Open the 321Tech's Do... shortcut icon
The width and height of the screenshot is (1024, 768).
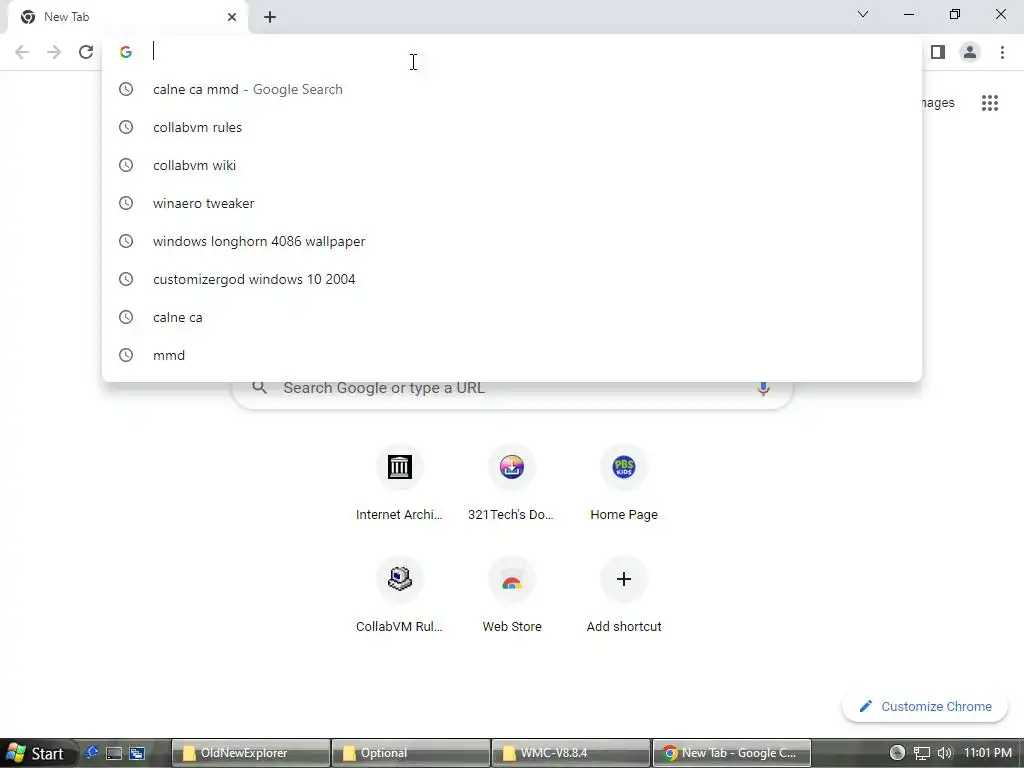pyautogui.click(x=512, y=467)
